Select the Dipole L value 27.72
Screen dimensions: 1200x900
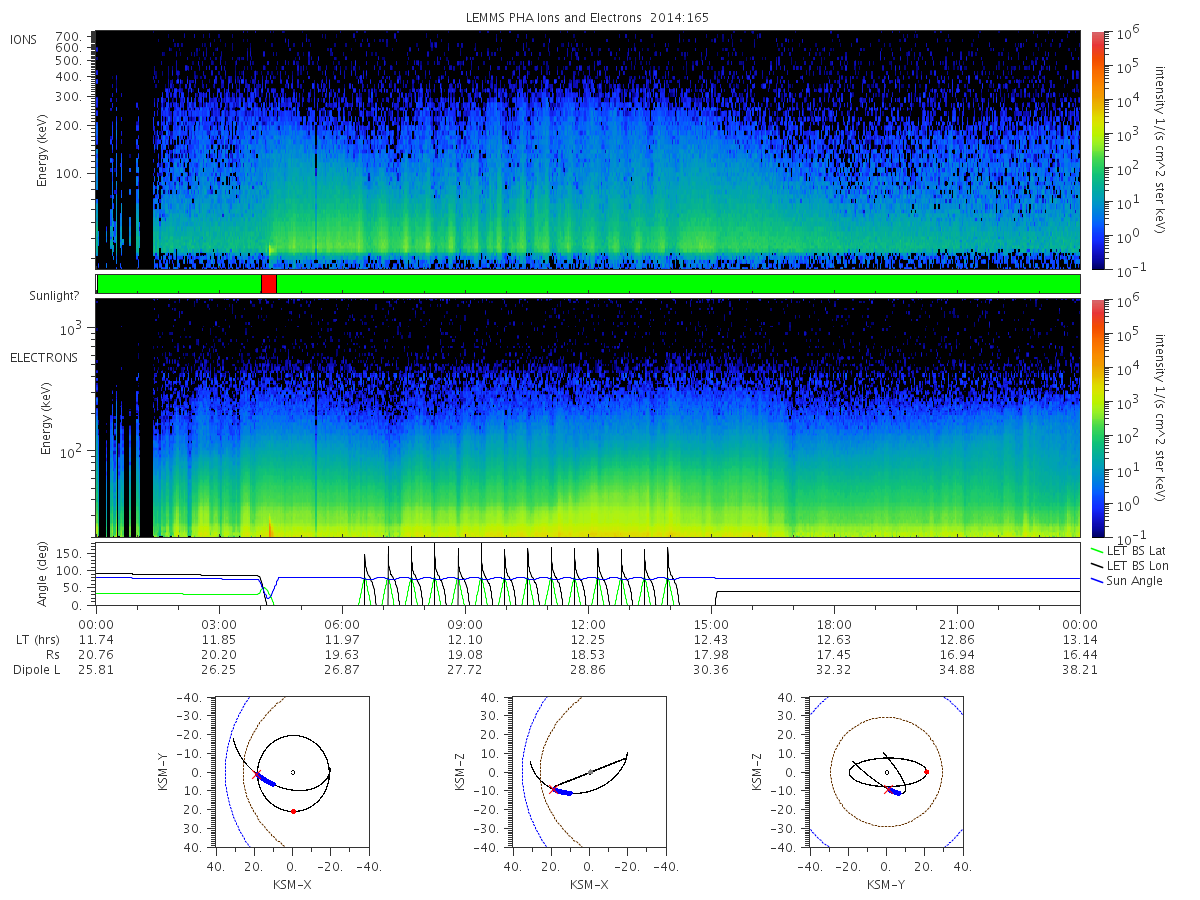tap(465, 669)
